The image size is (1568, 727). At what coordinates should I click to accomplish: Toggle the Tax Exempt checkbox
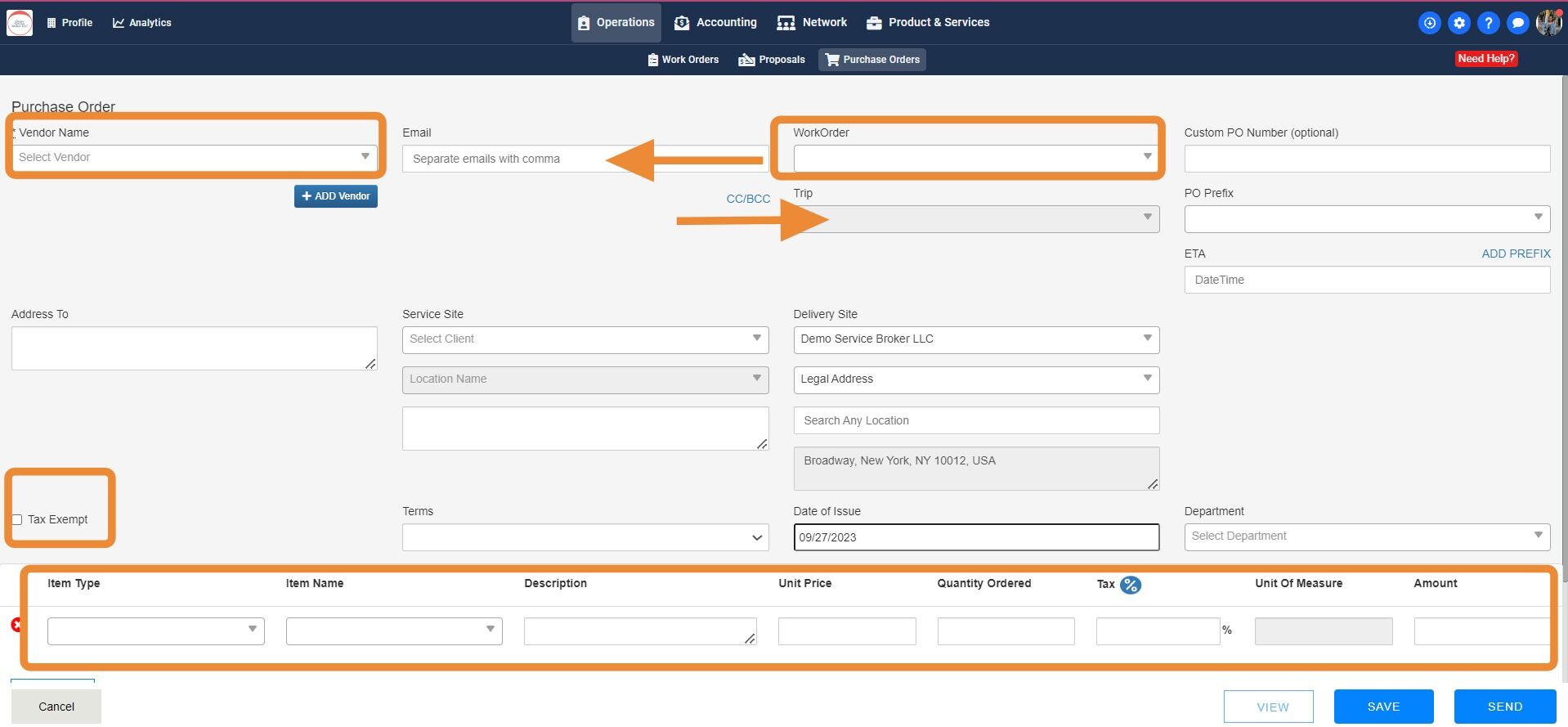pyautogui.click(x=16, y=519)
